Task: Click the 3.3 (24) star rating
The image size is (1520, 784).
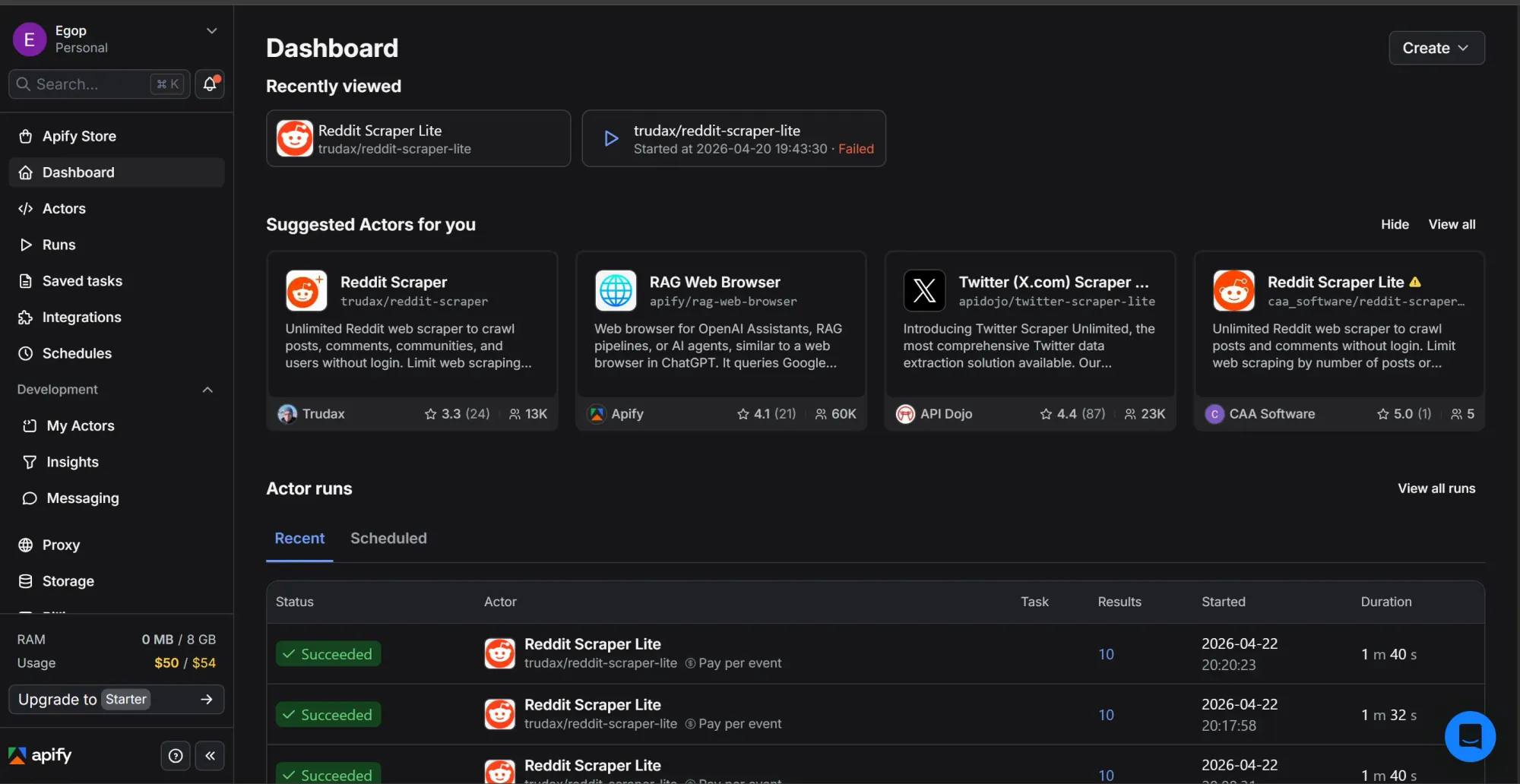Action: [x=457, y=413]
